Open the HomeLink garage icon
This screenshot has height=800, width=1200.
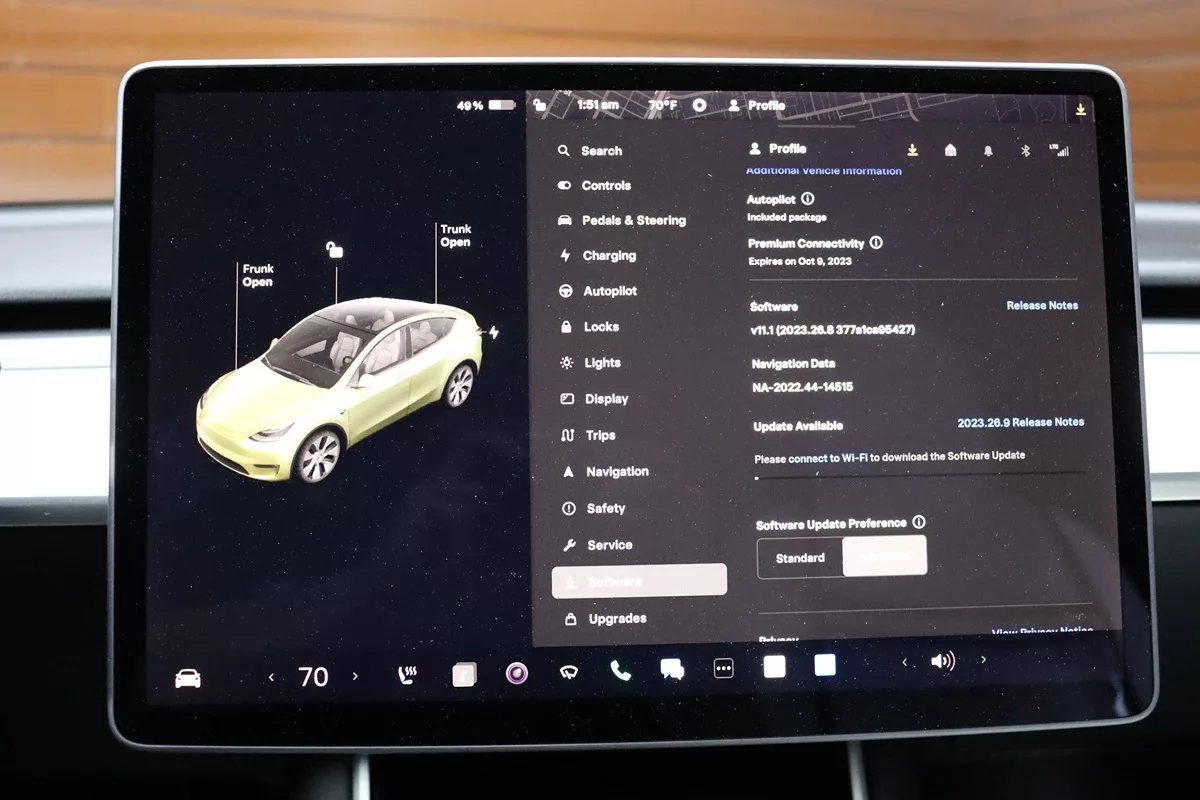(x=950, y=150)
